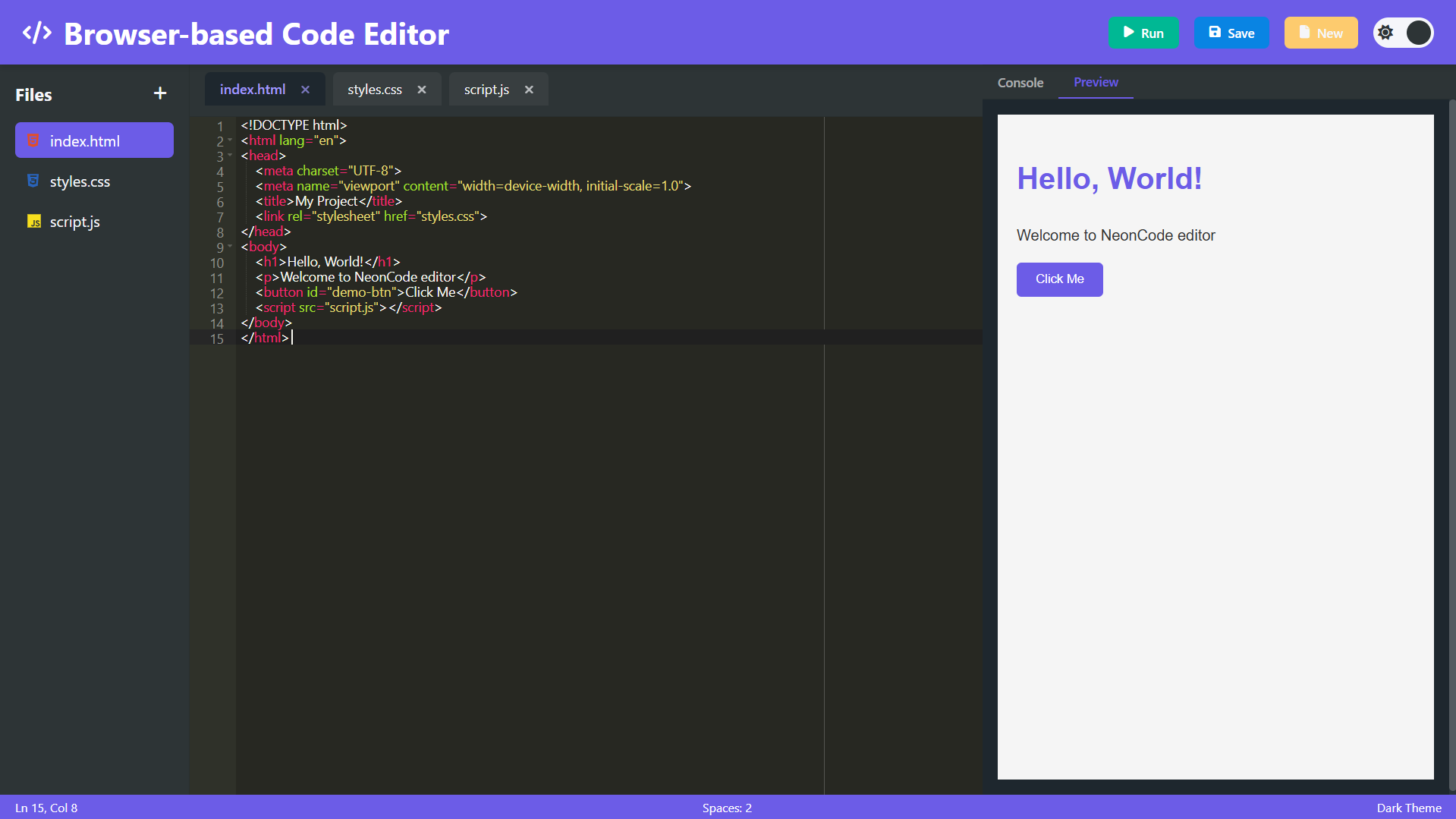1456x819 pixels.
Task: Toggle the dark/light theme switch
Action: point(1404,33)
